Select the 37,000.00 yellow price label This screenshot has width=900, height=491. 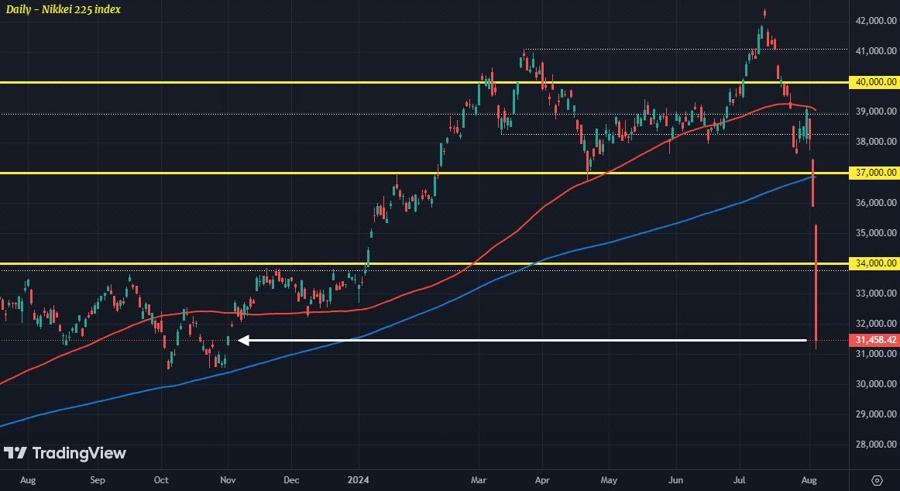click(874, 172)
